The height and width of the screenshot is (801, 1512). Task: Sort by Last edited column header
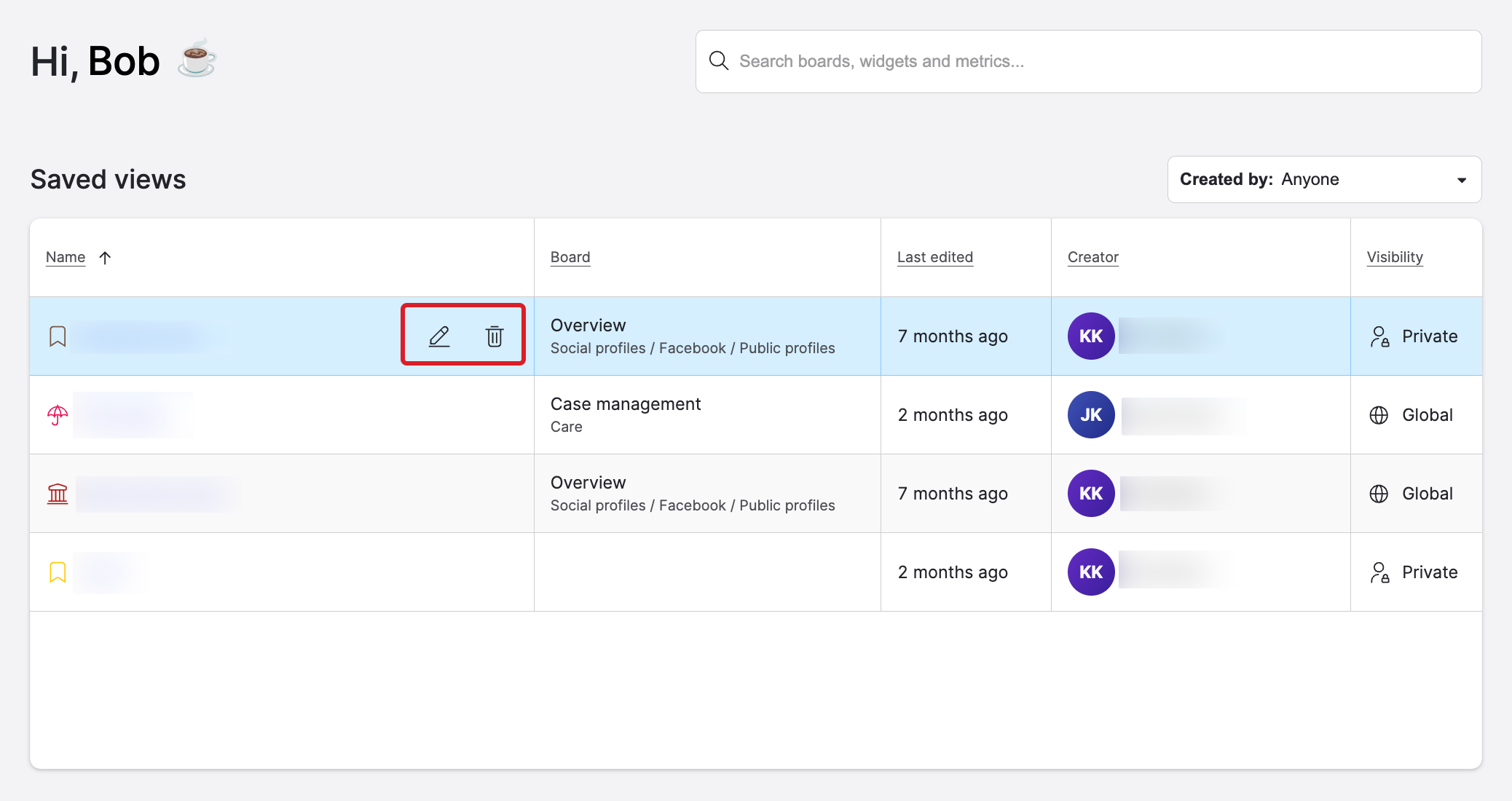coord(934,257)
